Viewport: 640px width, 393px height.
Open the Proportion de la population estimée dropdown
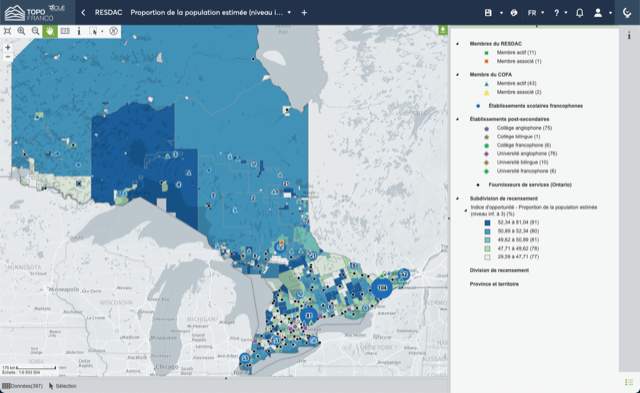[x=289, y=13]
